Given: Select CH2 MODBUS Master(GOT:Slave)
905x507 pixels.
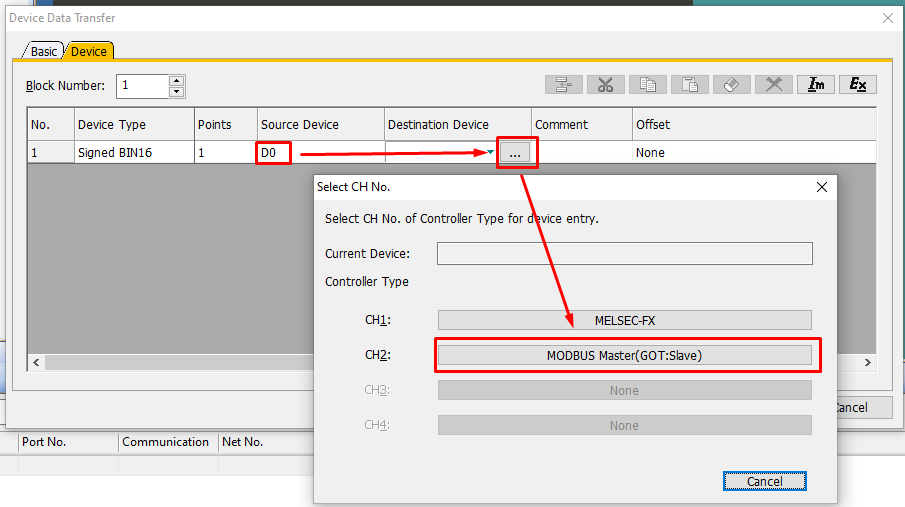Looking at the screenshot, I should (624, 355).
